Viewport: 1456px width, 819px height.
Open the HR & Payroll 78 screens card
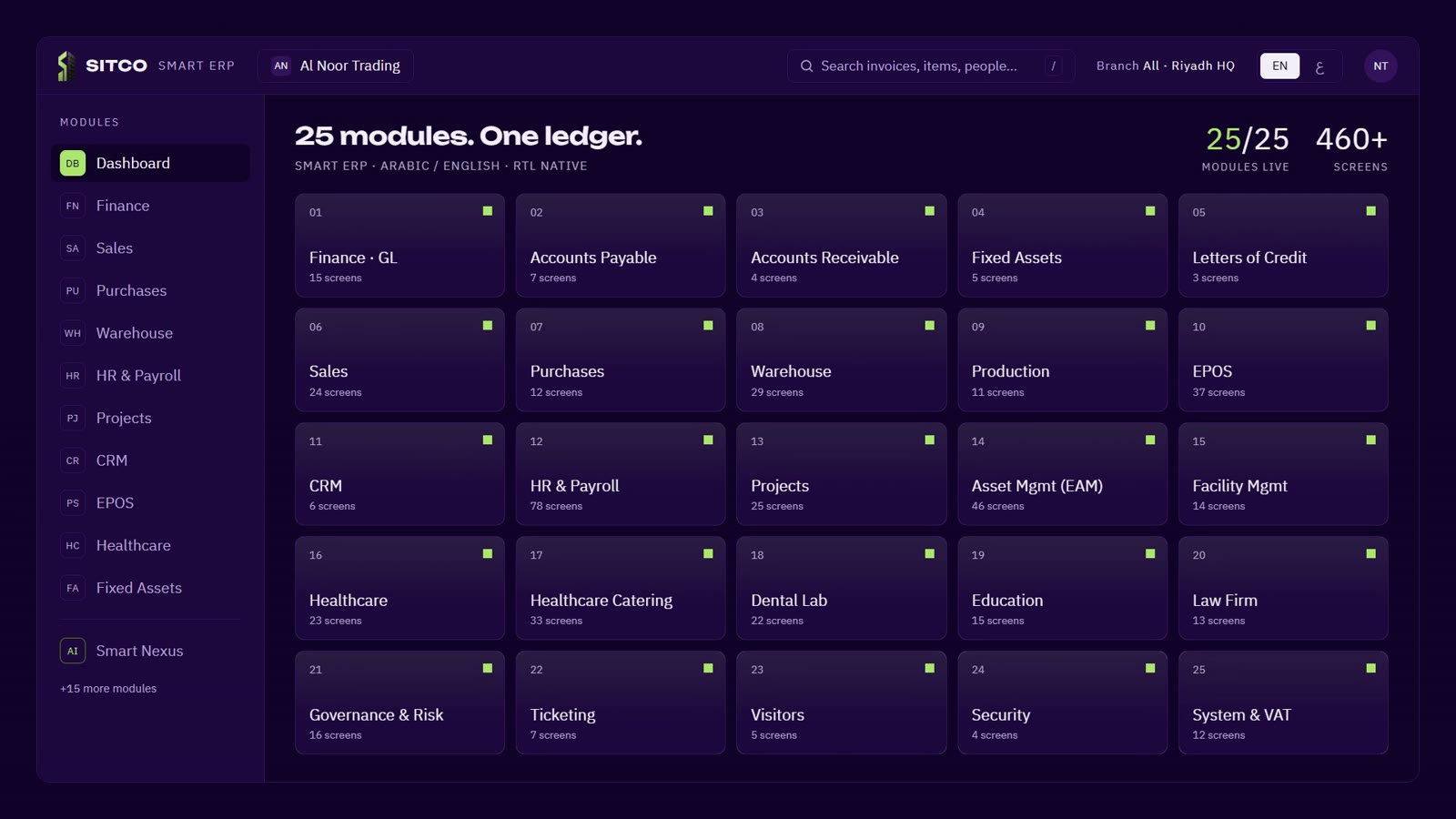[621, 473]
